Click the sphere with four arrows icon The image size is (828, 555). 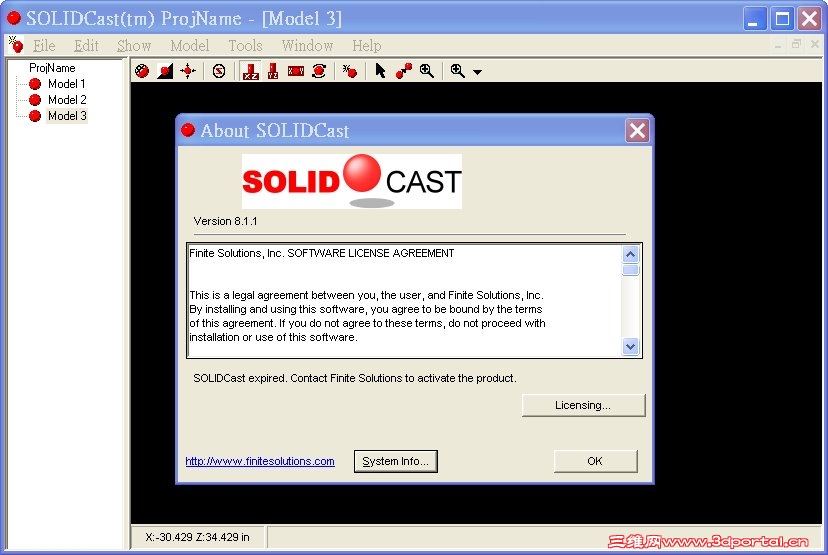[x=188, y=71]
